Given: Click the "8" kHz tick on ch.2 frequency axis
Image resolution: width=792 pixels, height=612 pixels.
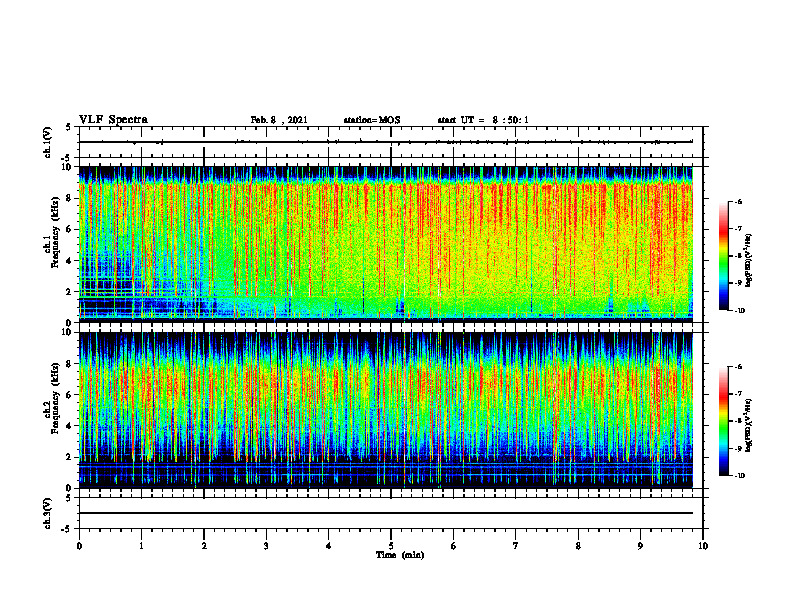Looking at the screenshot, I should [x=71, y=364].
